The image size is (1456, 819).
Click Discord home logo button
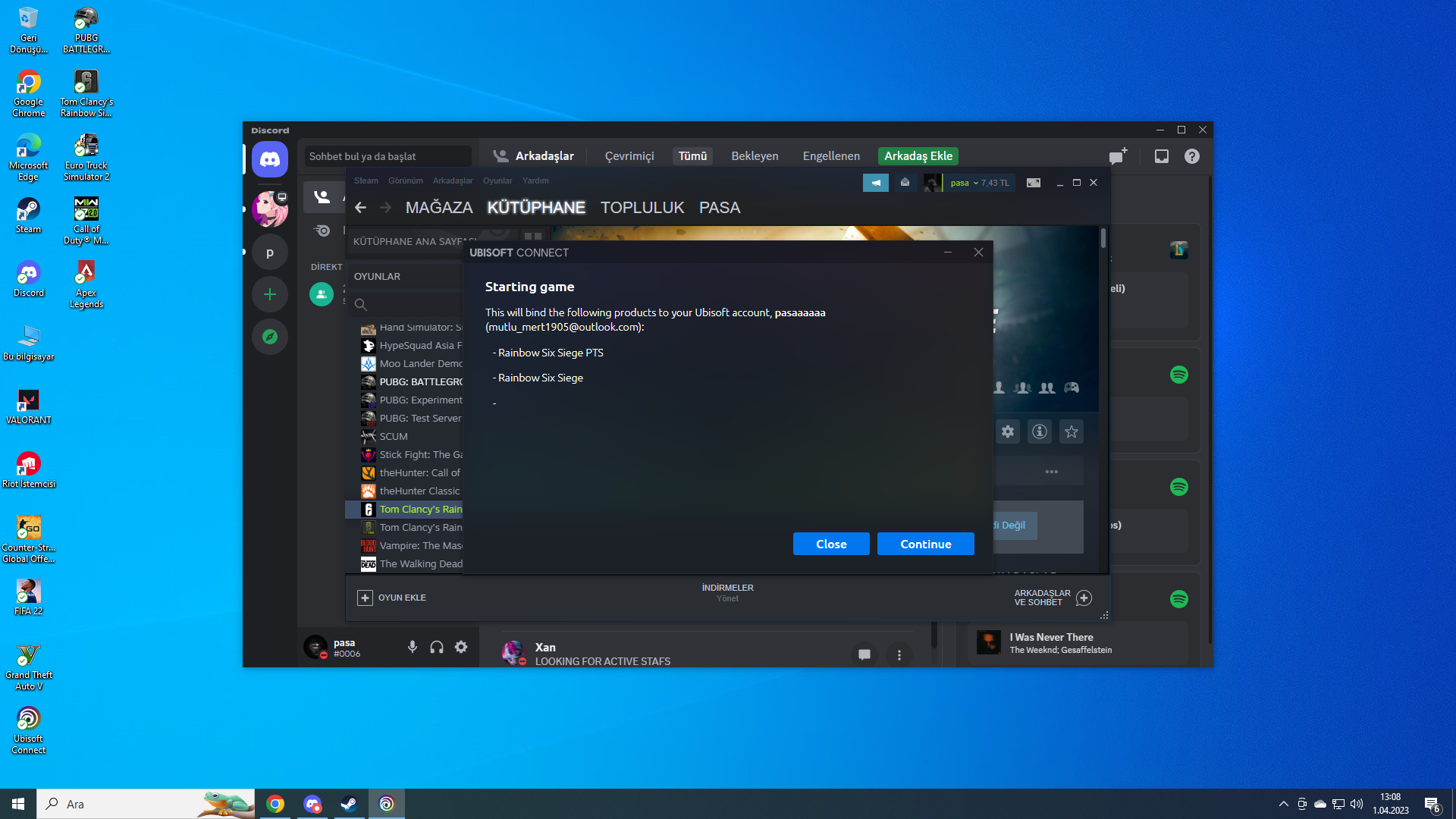[270, 159]
